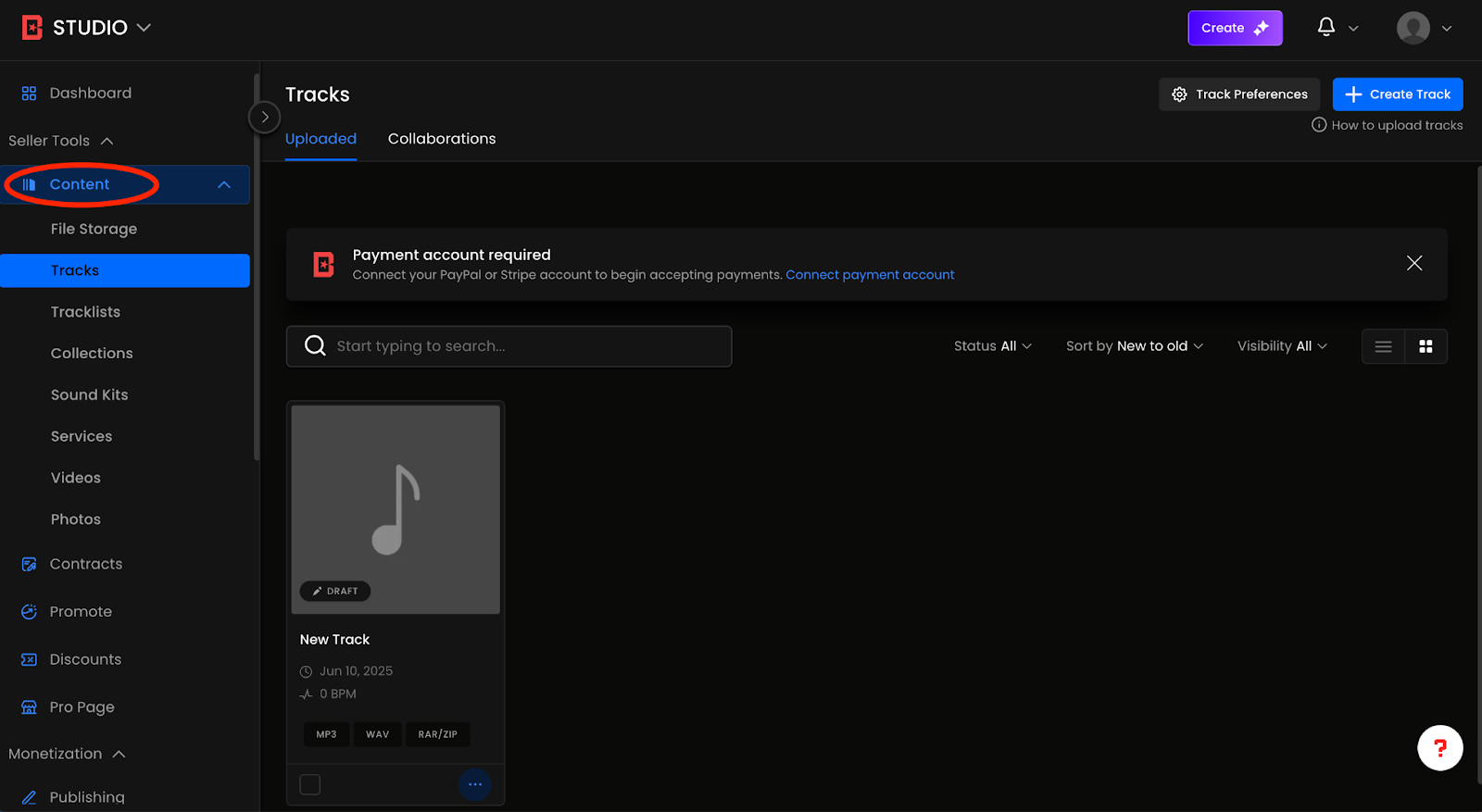Open Discounts from the sidebar
The image size is (1482, 812).
click(85, 659)
